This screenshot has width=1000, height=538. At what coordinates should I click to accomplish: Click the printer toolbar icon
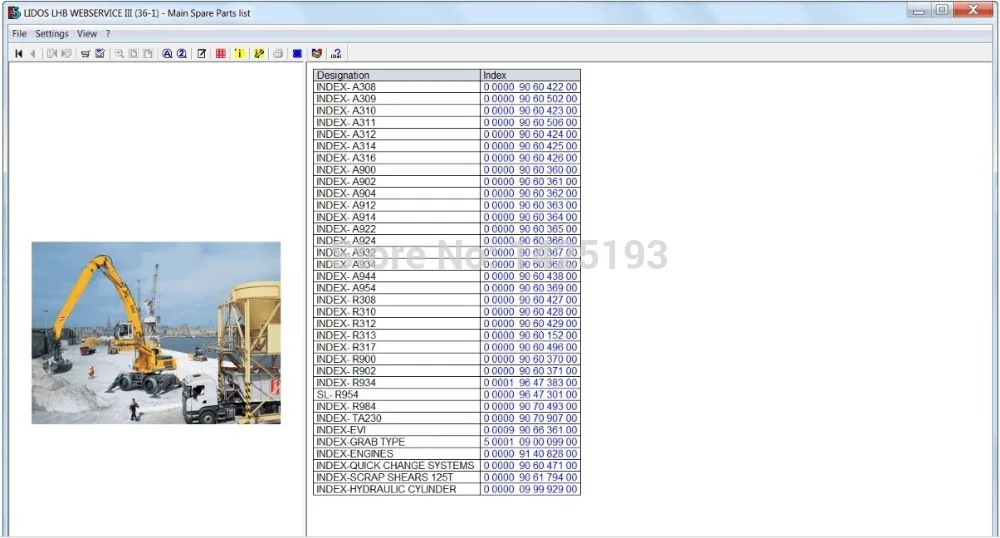pyautogui.click(x=278, y=54)
